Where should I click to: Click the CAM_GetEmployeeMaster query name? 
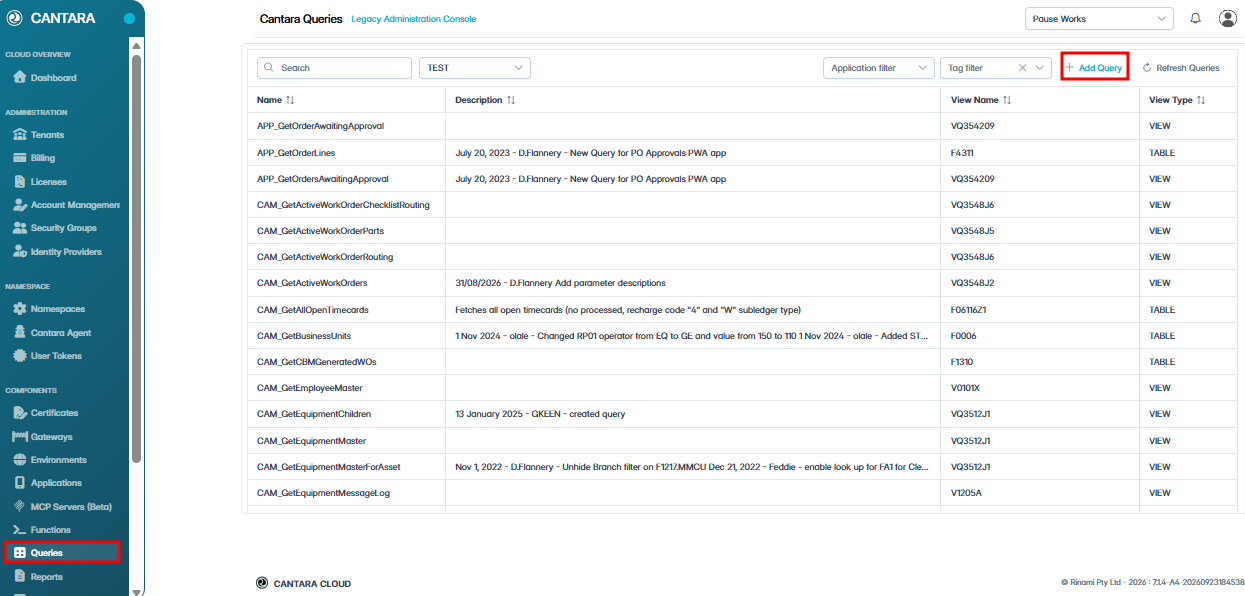point(310,388)
